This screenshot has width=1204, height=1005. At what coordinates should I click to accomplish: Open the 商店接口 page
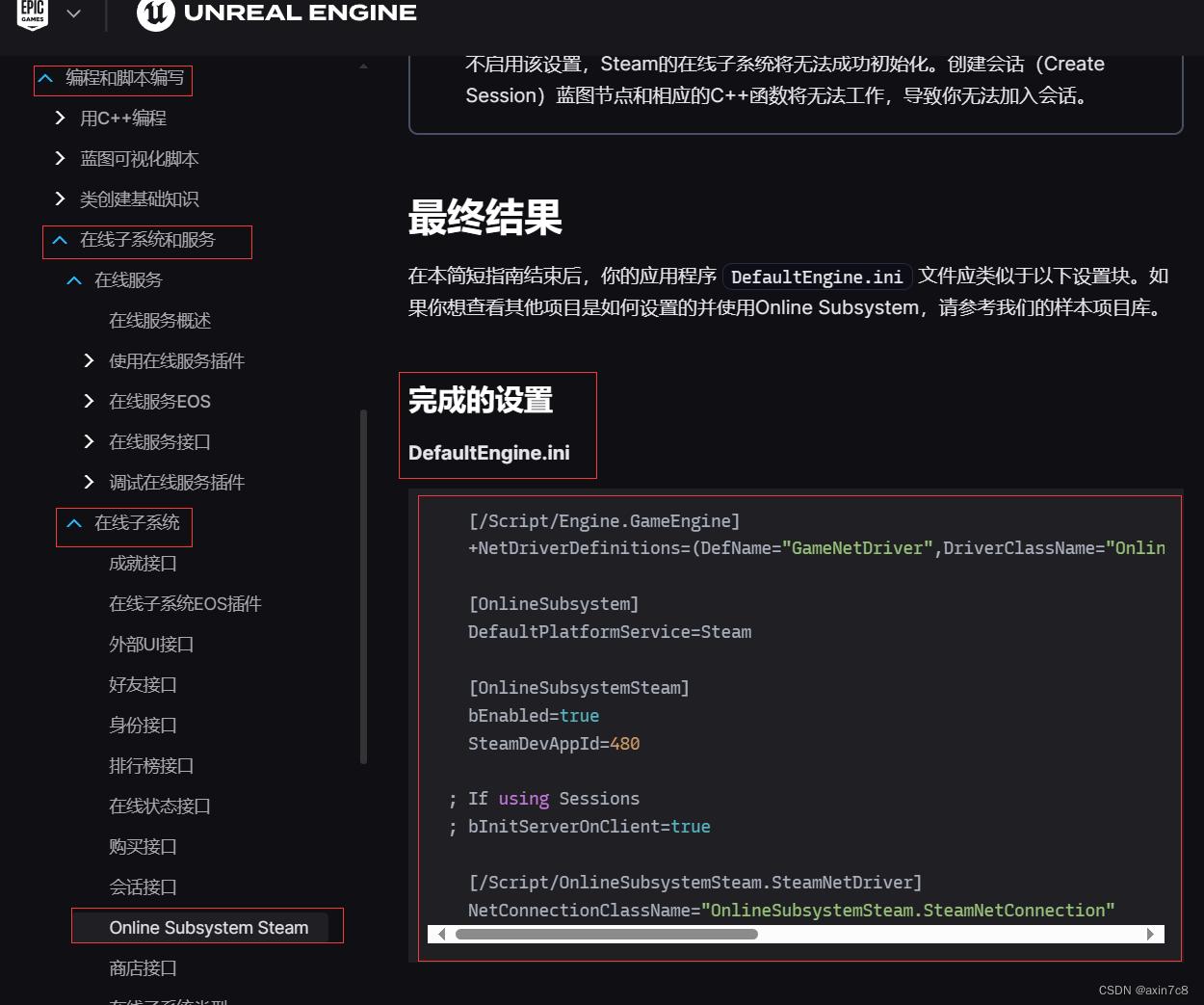click(x=143, y=968)
